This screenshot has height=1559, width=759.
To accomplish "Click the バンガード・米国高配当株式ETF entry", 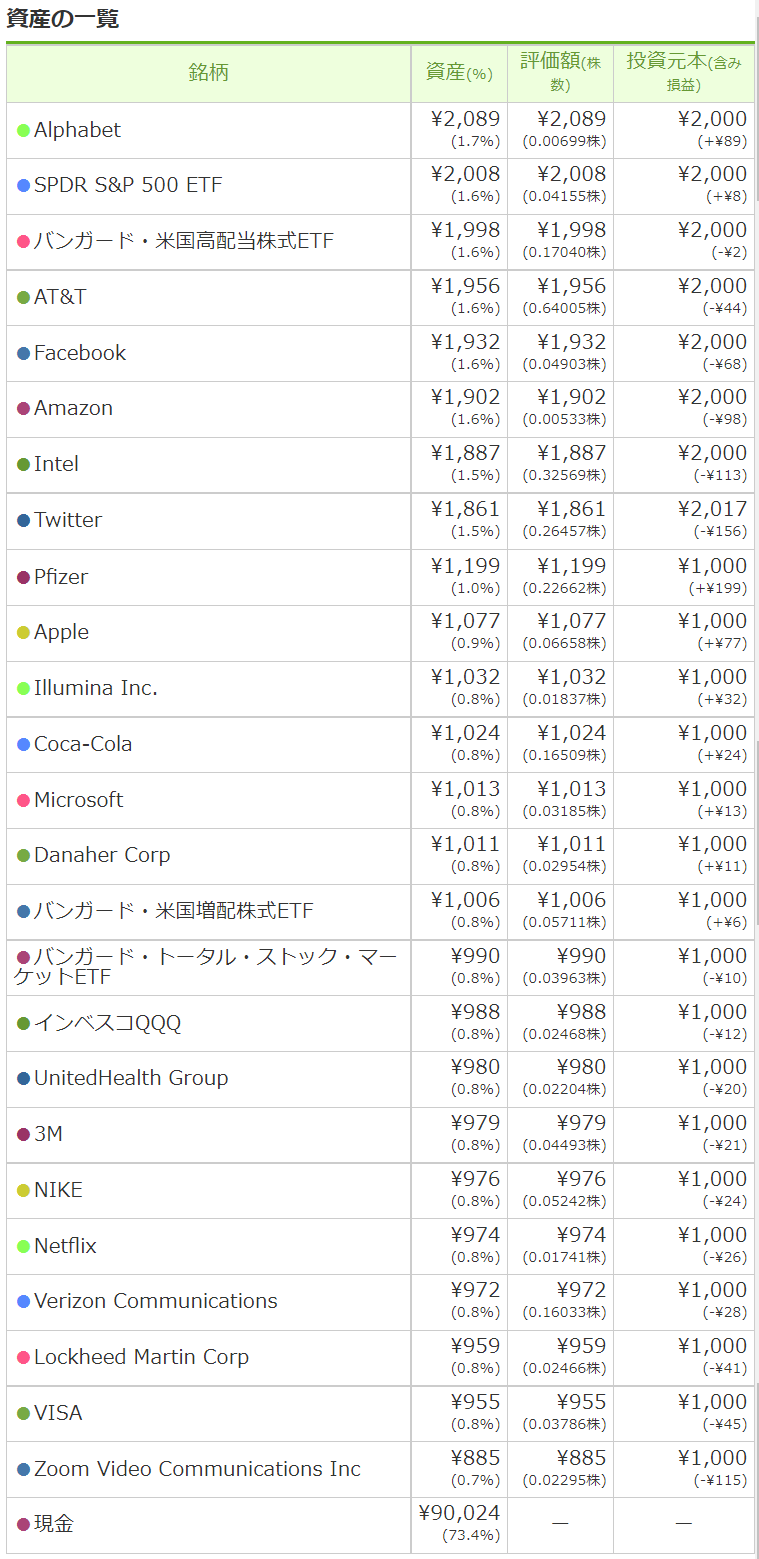I will (x=184, y=241).
